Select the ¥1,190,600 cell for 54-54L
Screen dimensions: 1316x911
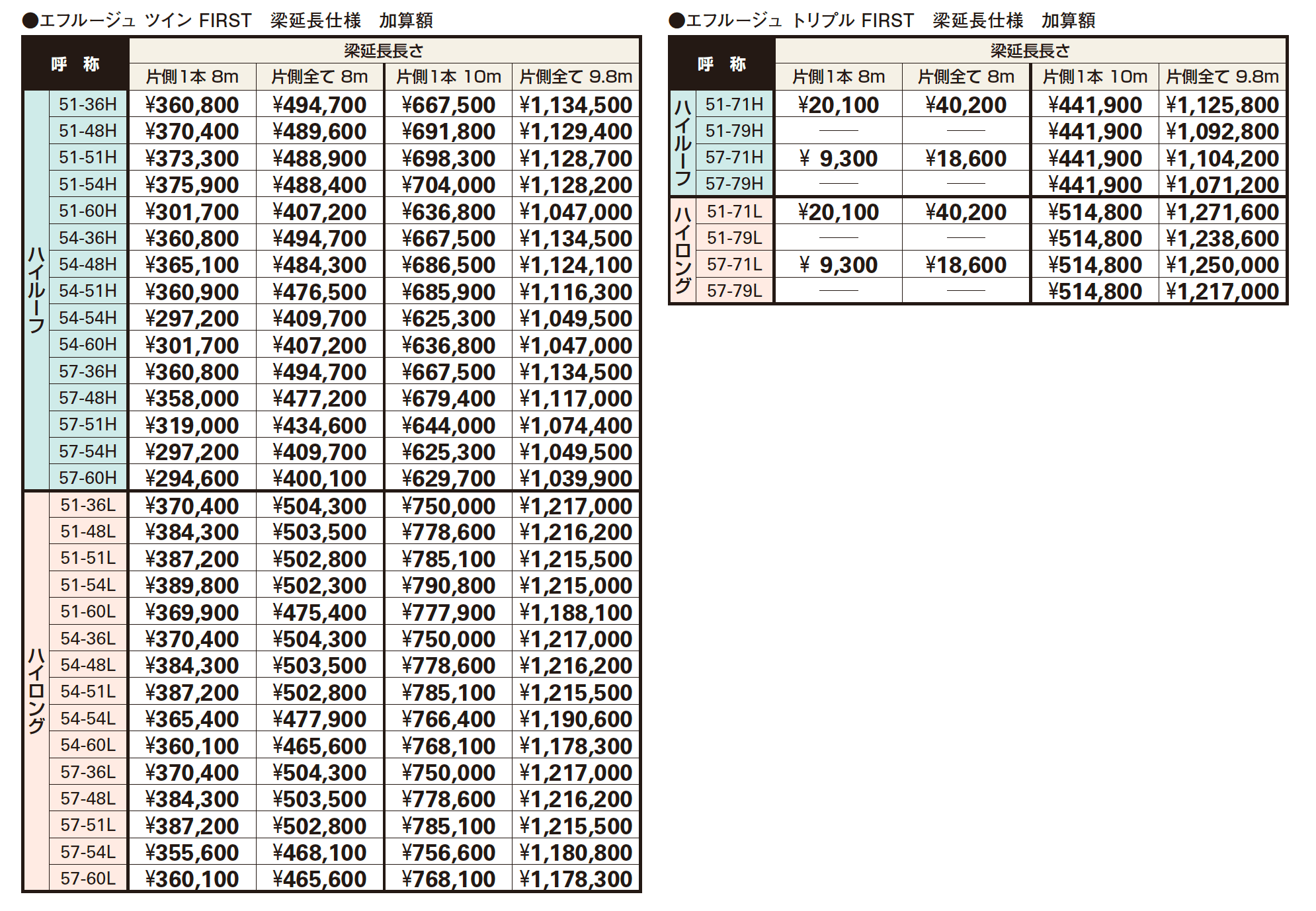[576, 719]
